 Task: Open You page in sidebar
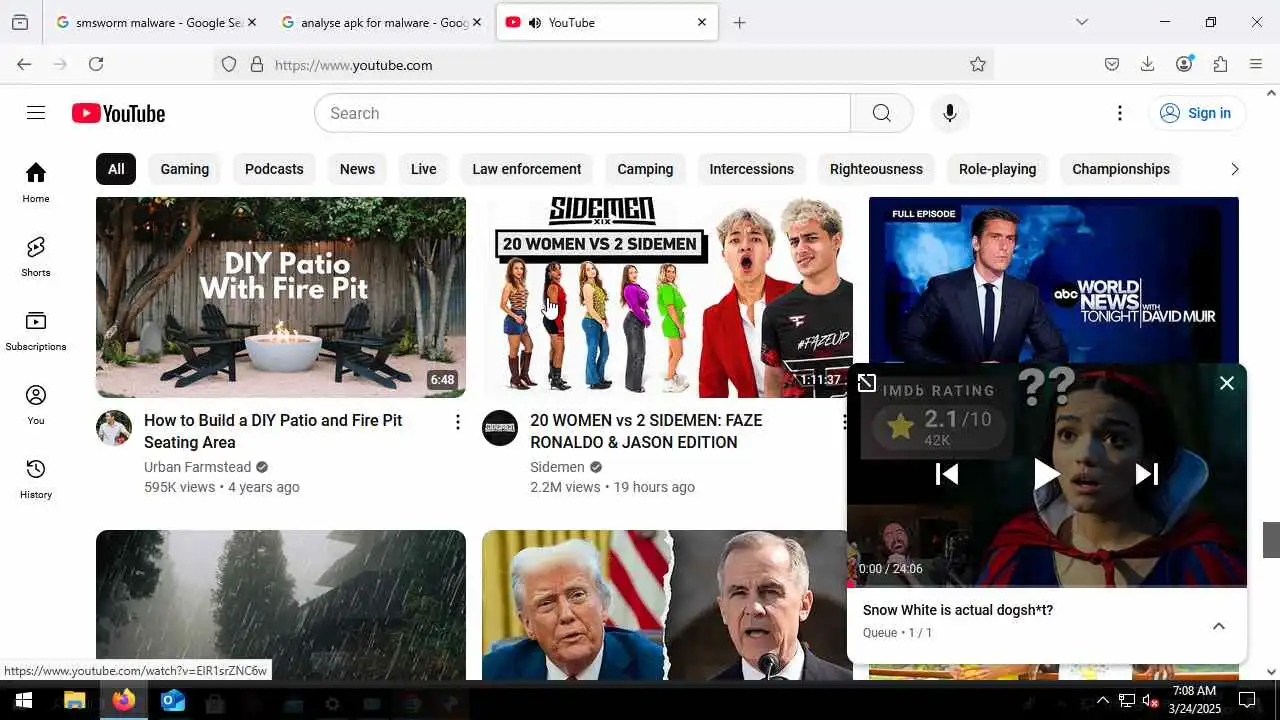[36, 404]
